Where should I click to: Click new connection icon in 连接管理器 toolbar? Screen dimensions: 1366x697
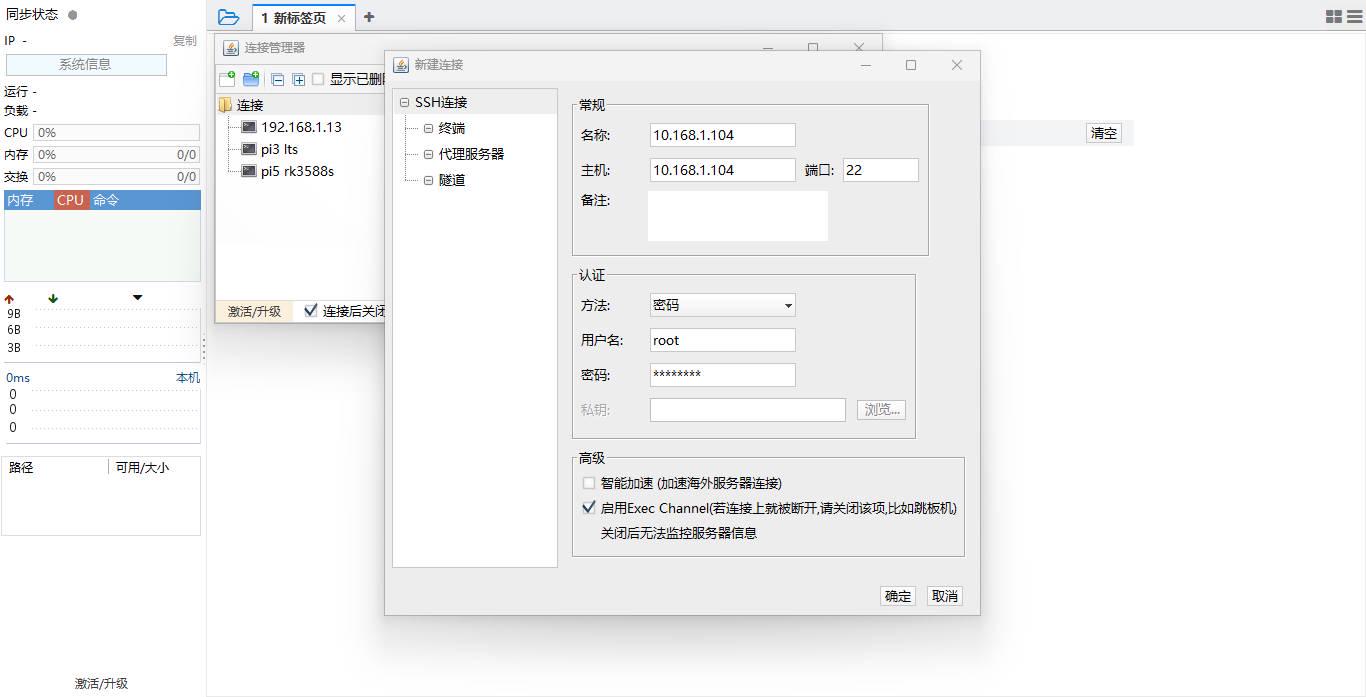(227, 79)
